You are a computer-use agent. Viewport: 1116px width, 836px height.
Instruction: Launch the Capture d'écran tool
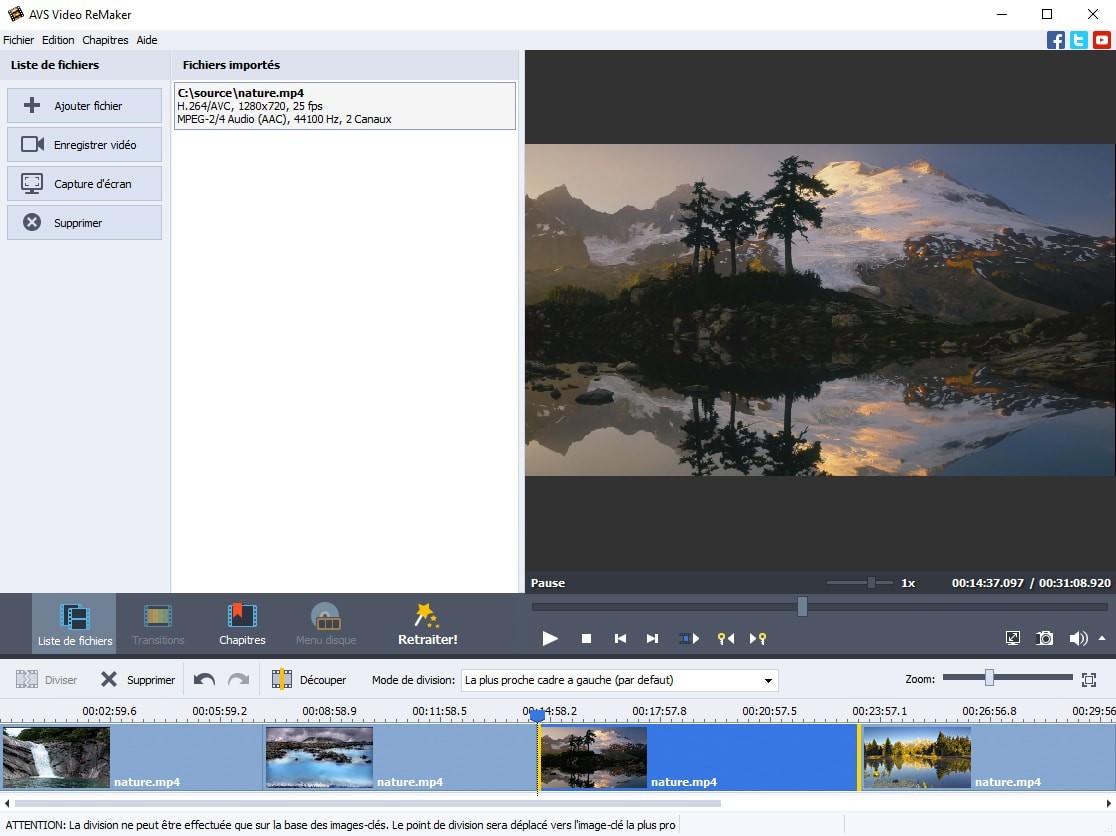point(84,183)
